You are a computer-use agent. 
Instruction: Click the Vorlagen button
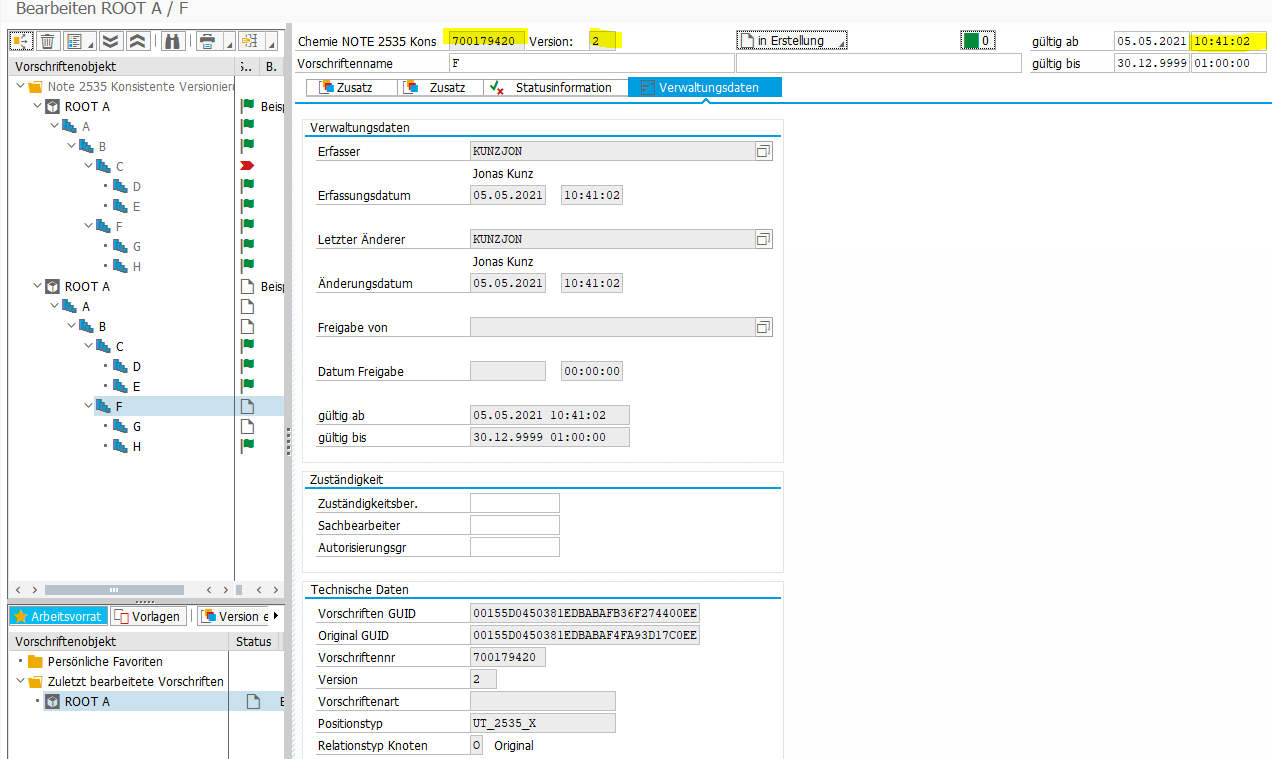coord(150,616)
